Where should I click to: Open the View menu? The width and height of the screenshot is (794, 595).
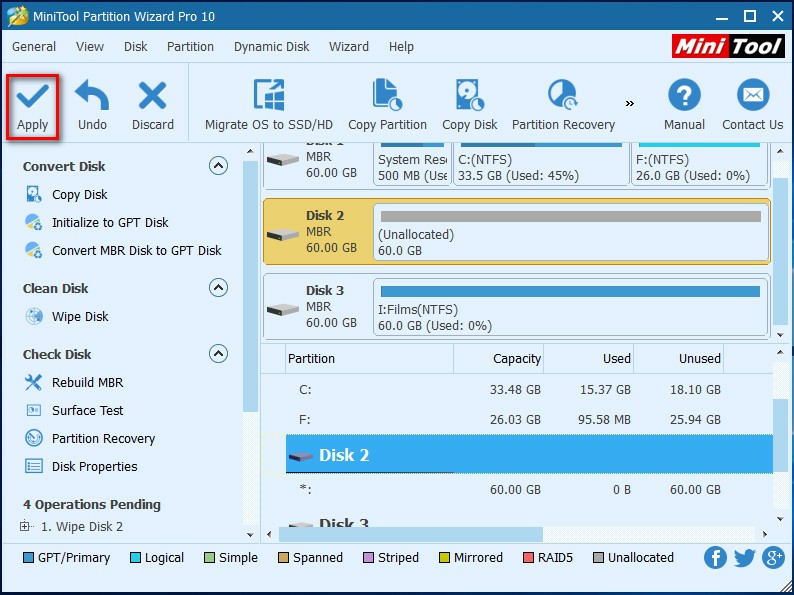coord(90,47)
